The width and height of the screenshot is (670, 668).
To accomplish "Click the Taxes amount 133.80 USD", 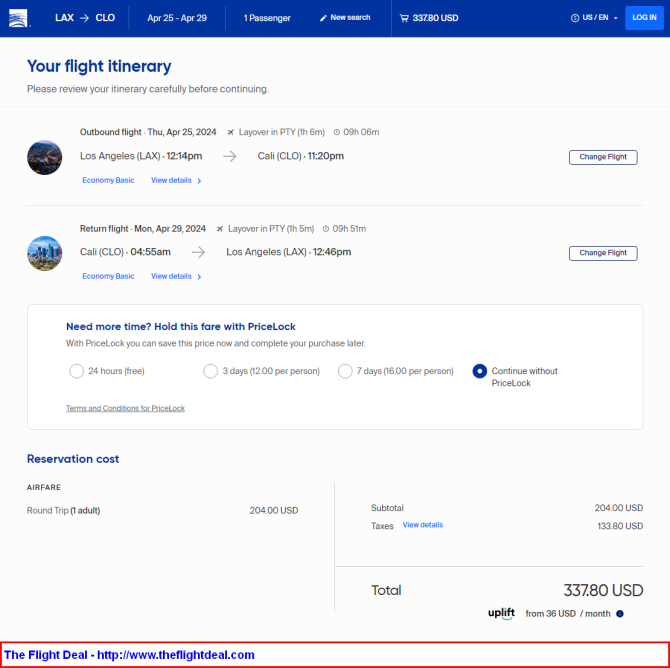I will 620,526.
